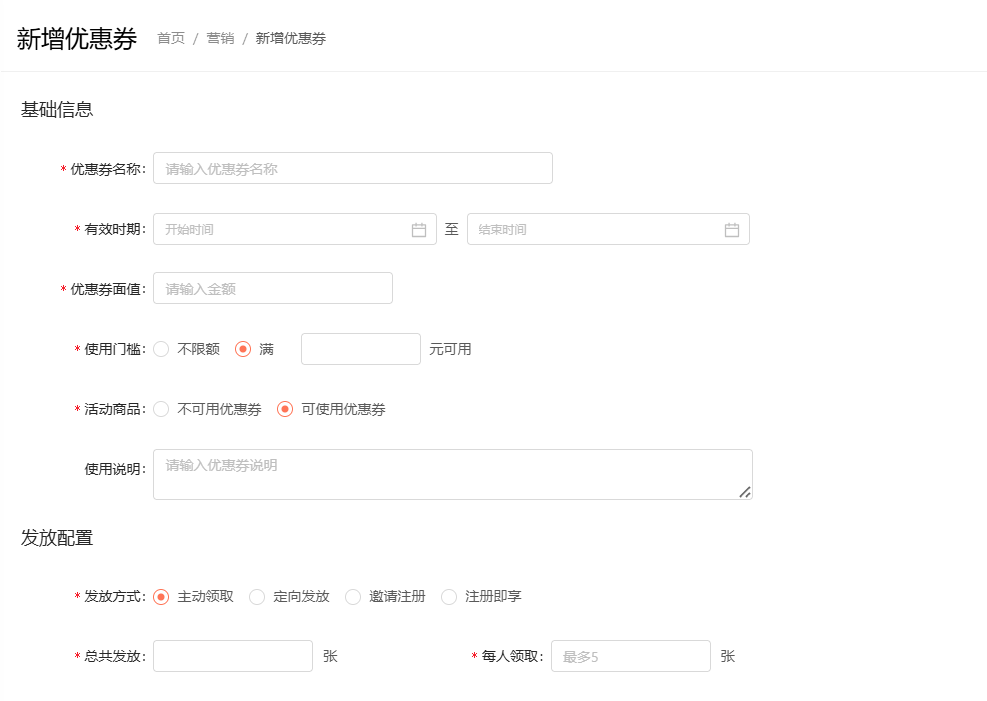This screenshot has width=987, height=701.
Task: Go to 首页 breadcrumb link
Action: pos(171,38)
